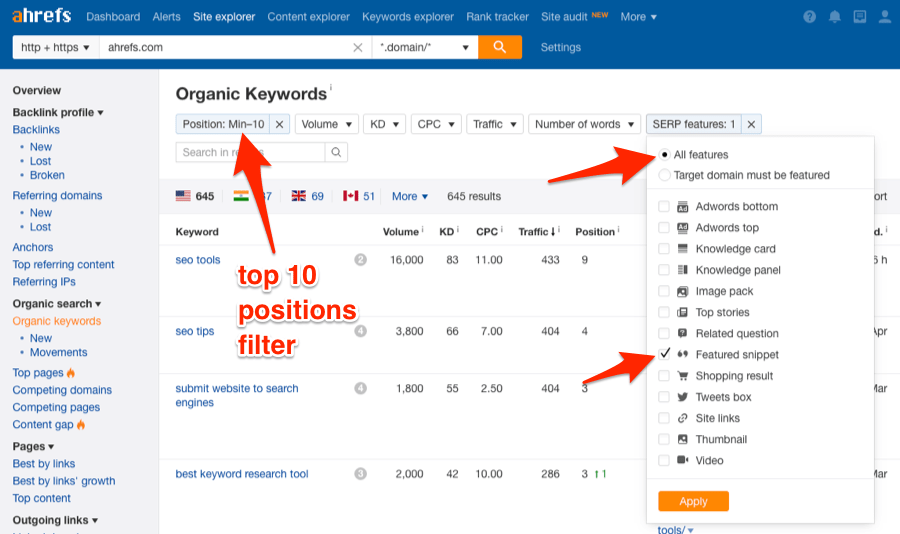The height and width of the screenshot is (534, 900).
Task: Check the Adwords top checkbox
Action: 664,227
